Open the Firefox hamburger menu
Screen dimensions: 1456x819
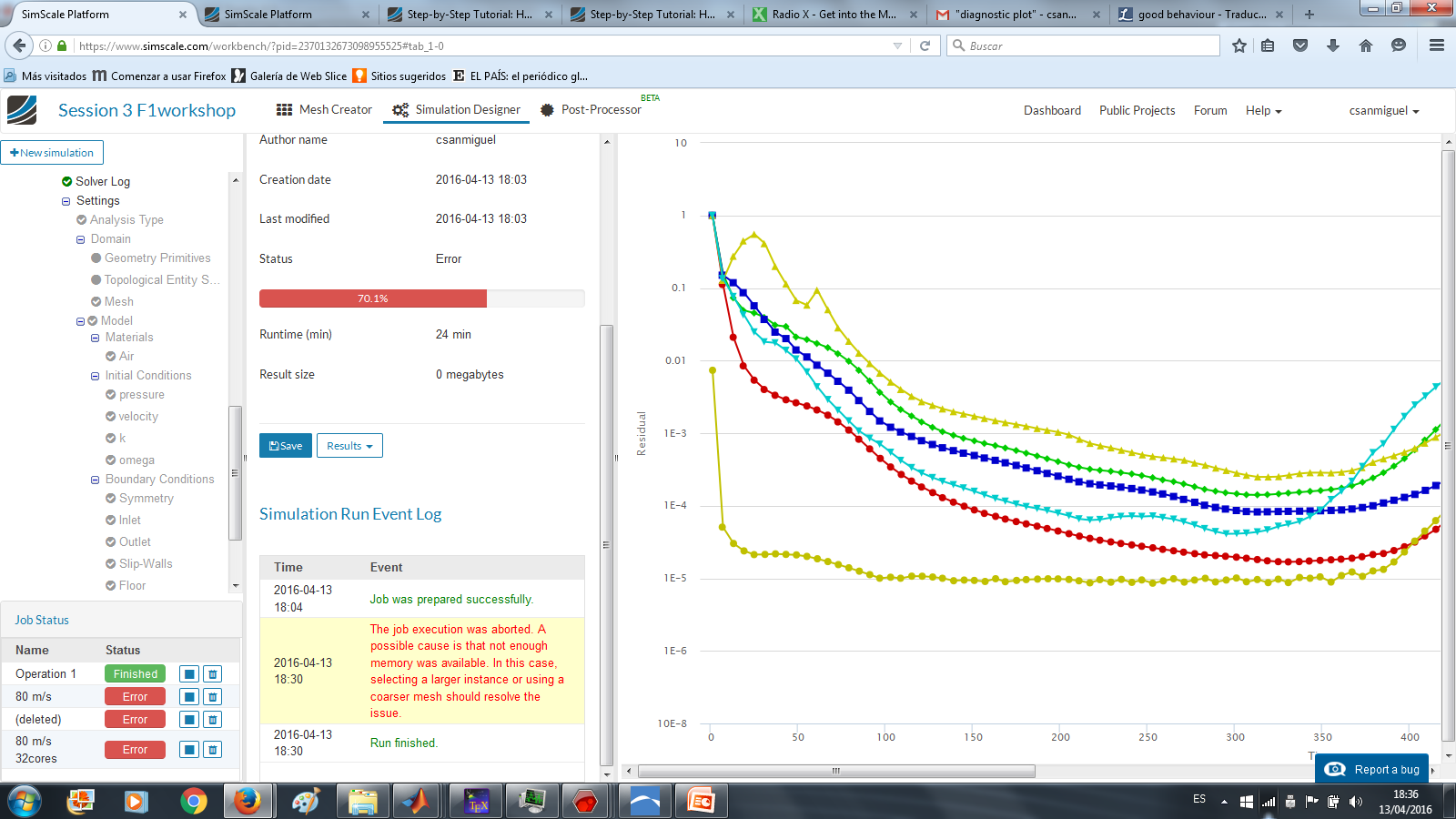pyautogui.click(x=1437, y=45)
